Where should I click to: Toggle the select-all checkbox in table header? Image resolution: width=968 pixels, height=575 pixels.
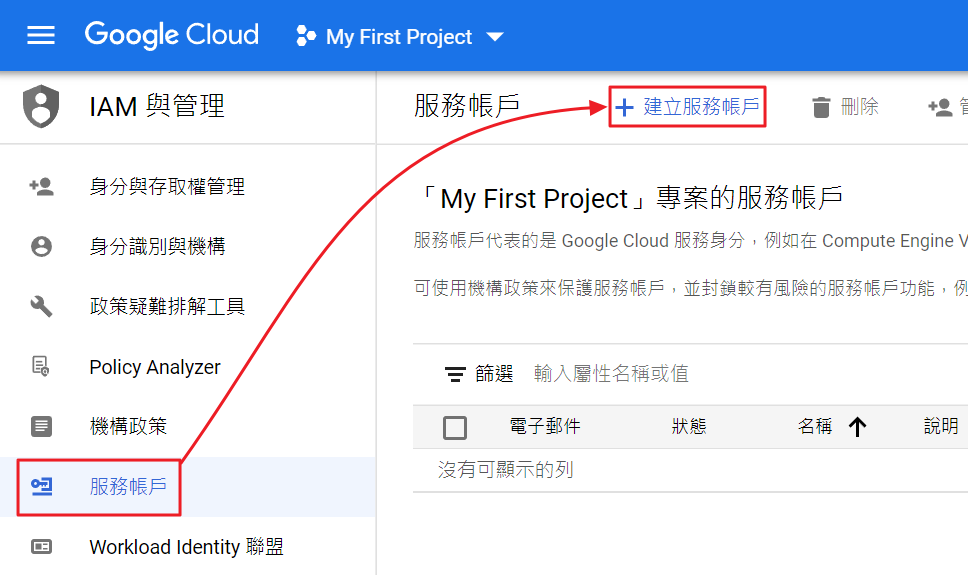coord(455,427)
